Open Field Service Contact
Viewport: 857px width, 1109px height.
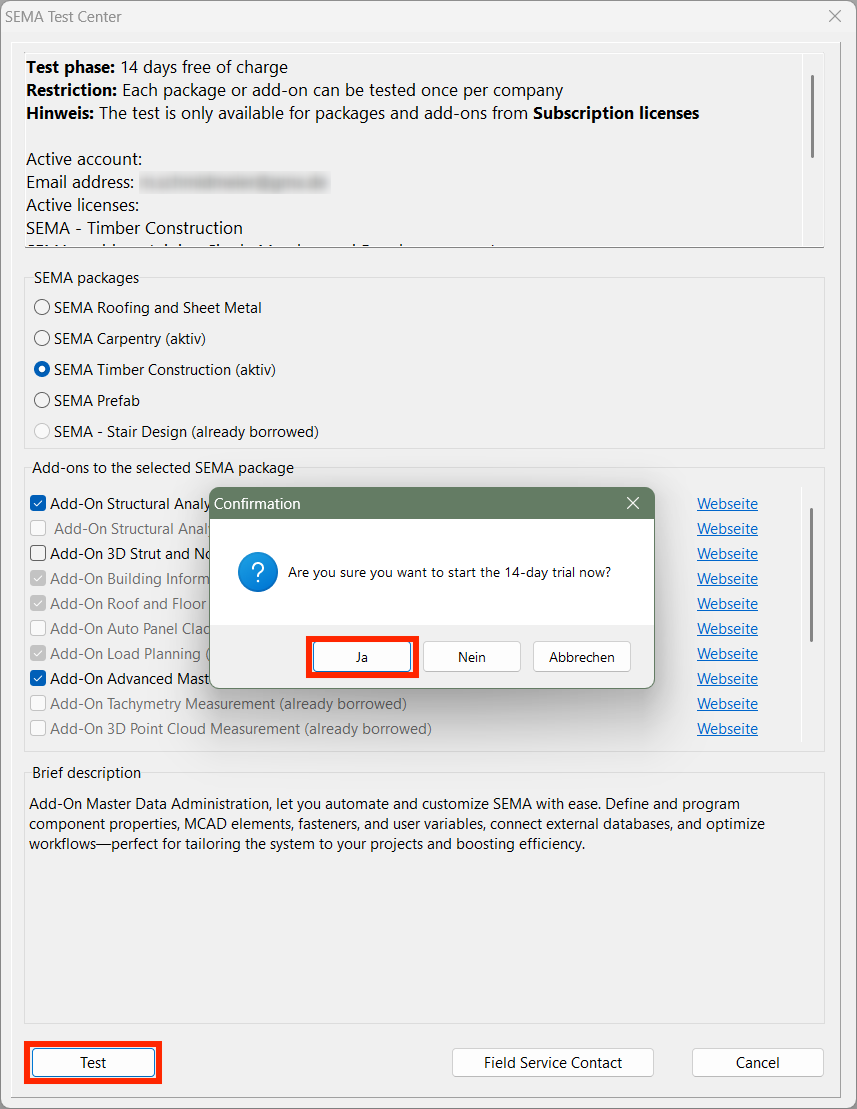click(552, 1063)
